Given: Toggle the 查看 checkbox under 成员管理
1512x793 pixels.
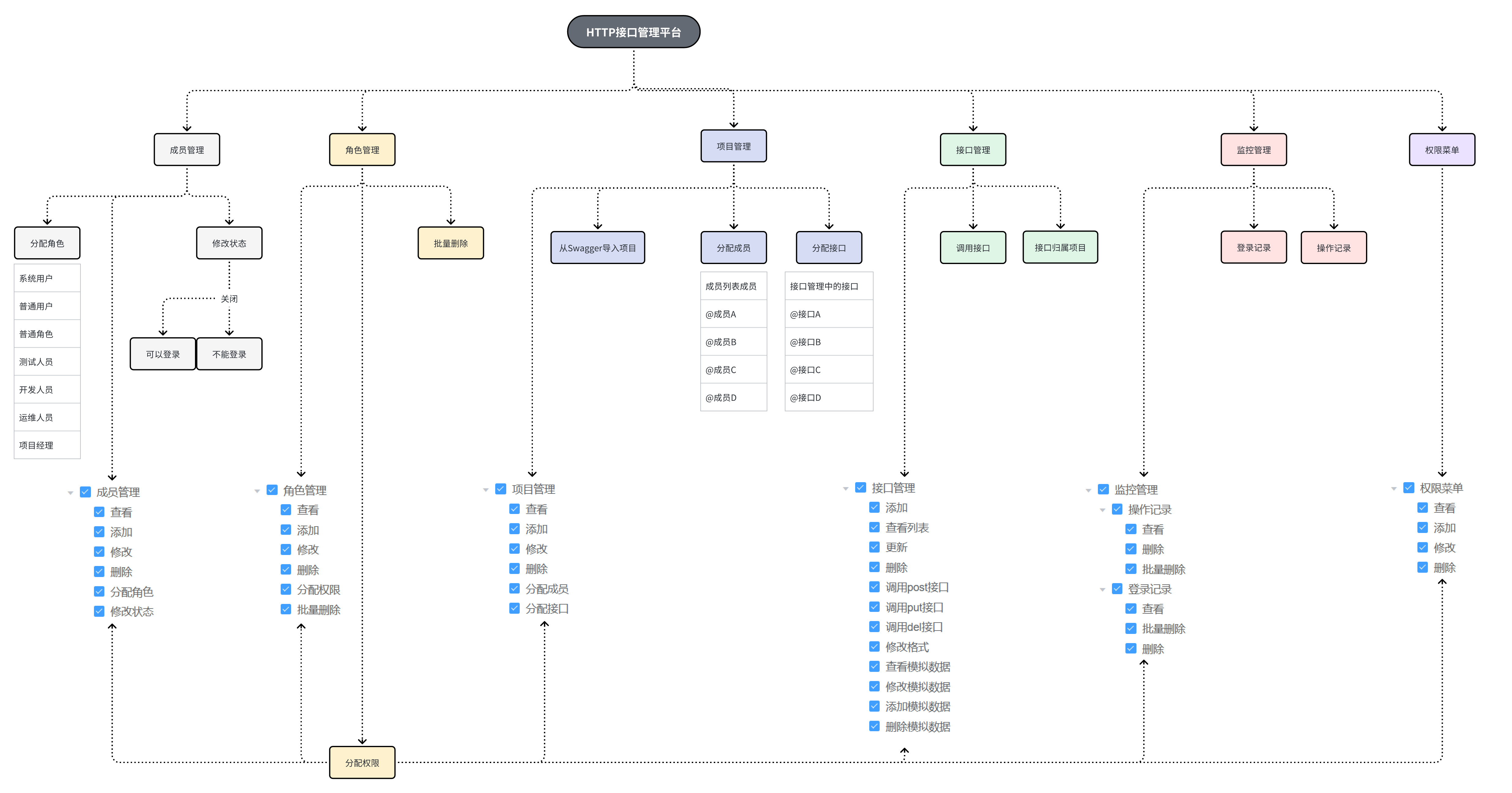Looking at the screenshot, I should tap(99, 512).
